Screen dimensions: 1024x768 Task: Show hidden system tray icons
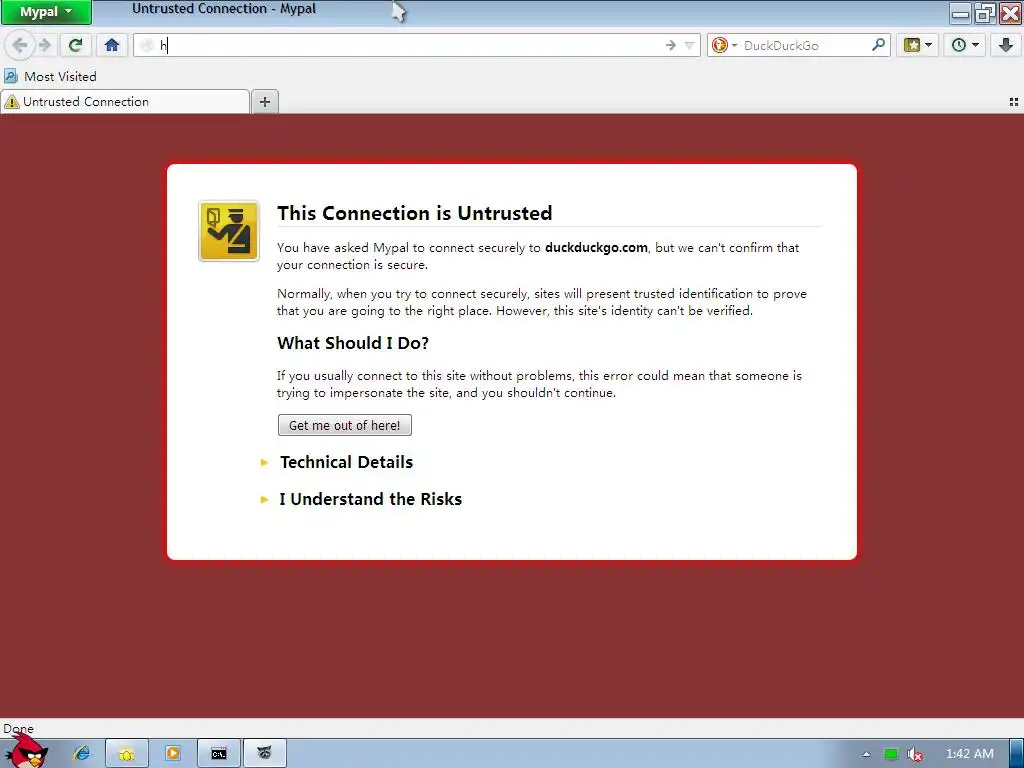867,754
